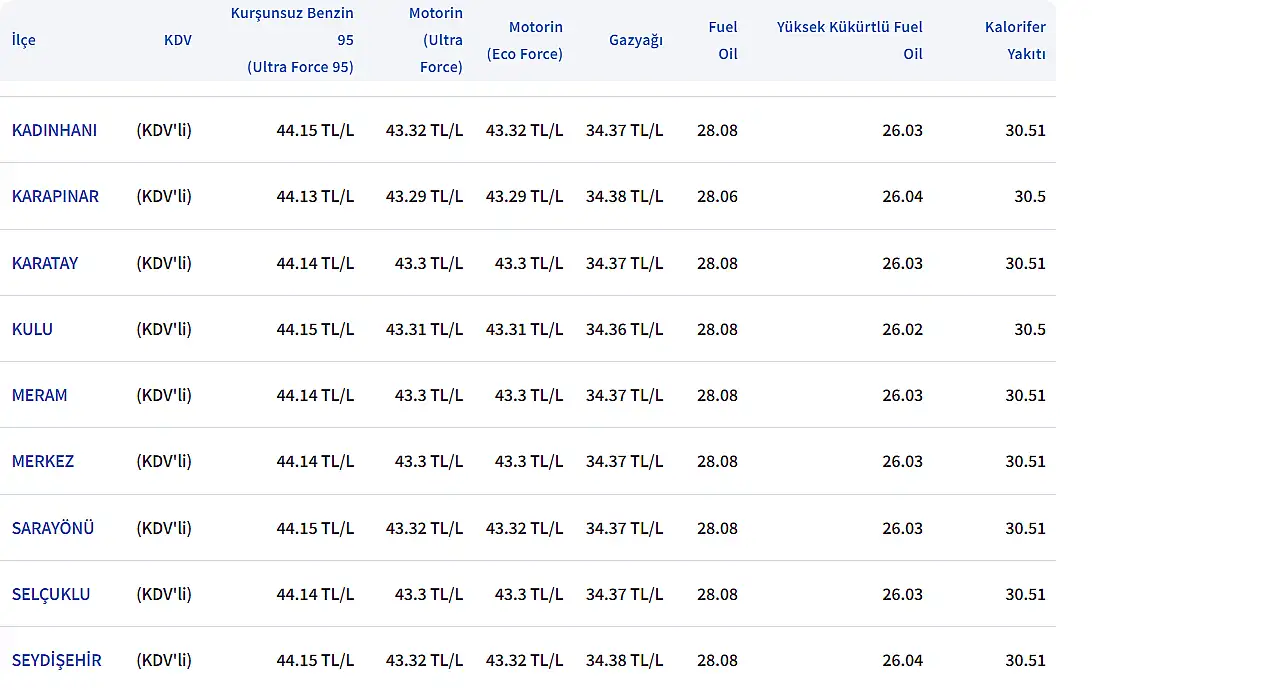This screenshot has height=690, width=1280.
Task: Click the MERKEZ district link
Action: pos(43,461)
